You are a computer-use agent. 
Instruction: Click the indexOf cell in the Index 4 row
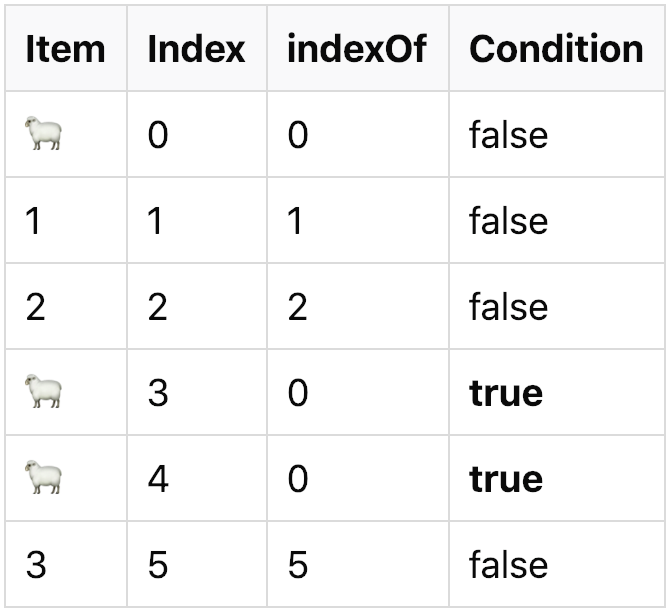tap(298, 479)
